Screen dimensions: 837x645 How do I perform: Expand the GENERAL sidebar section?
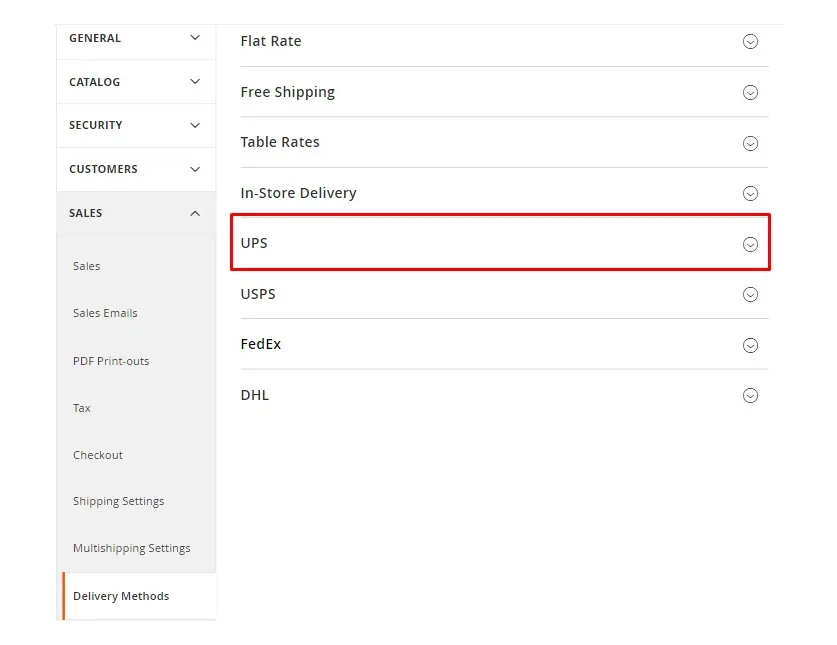135,38
